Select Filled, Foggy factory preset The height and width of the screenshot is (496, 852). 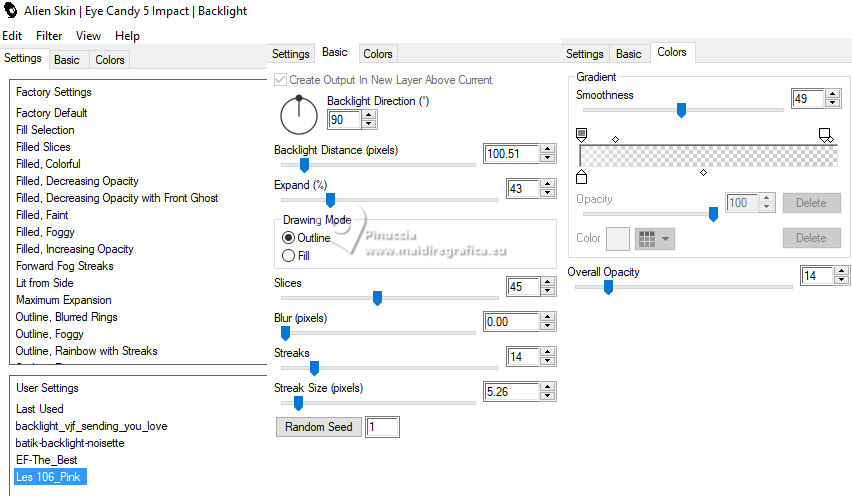[x=48, y=232]
